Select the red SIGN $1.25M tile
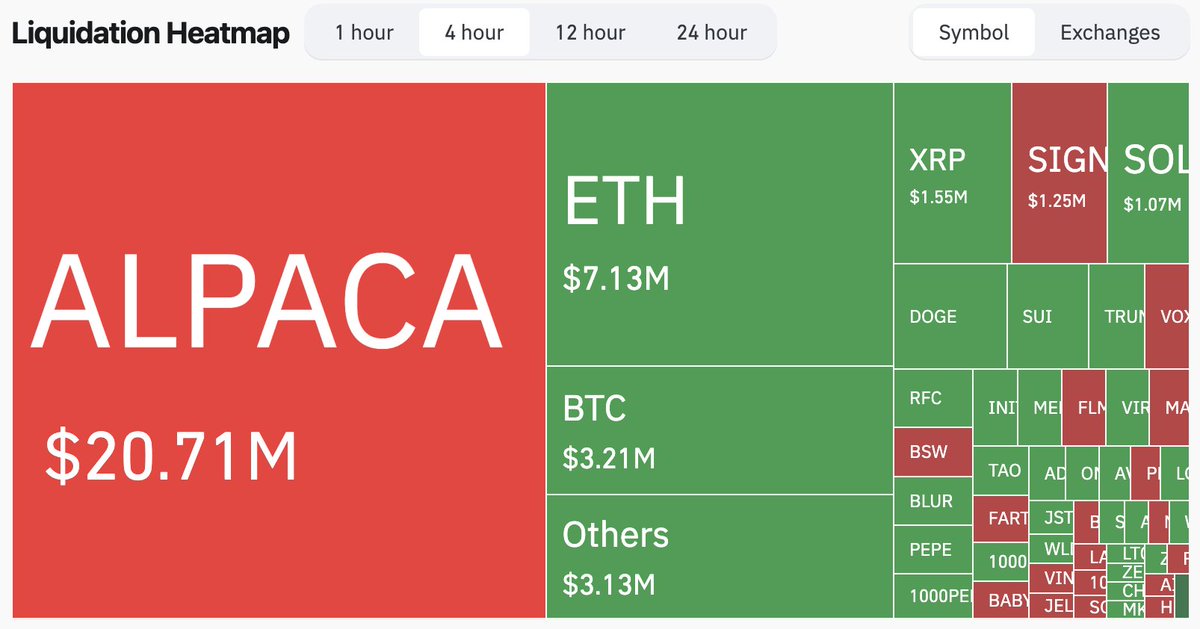The height and width of the screenshot is (629, 1200). pos(1059,173)
